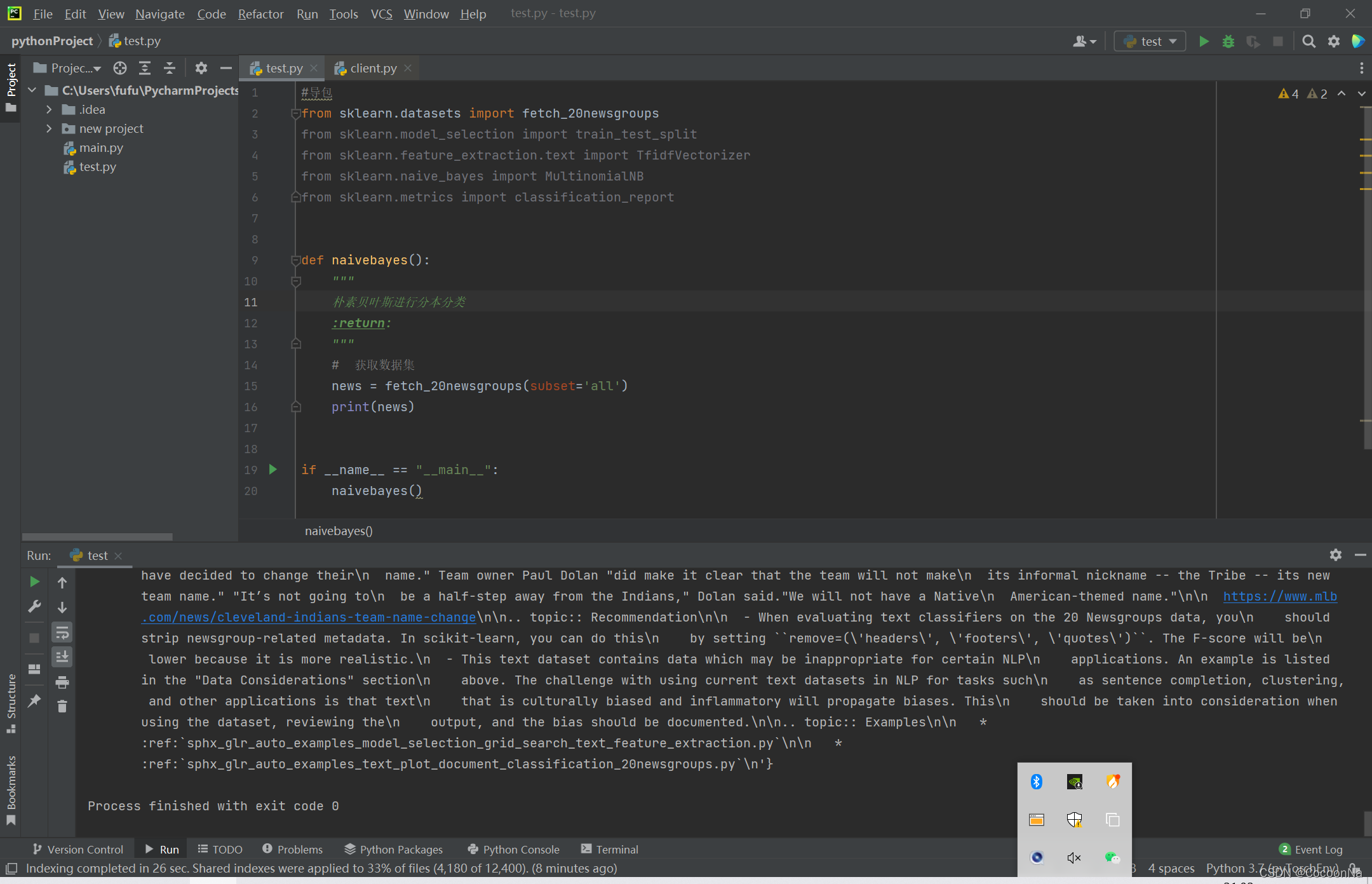
Task: Click the Debug bug icon in toolbar
Action: click(1228, 41)
